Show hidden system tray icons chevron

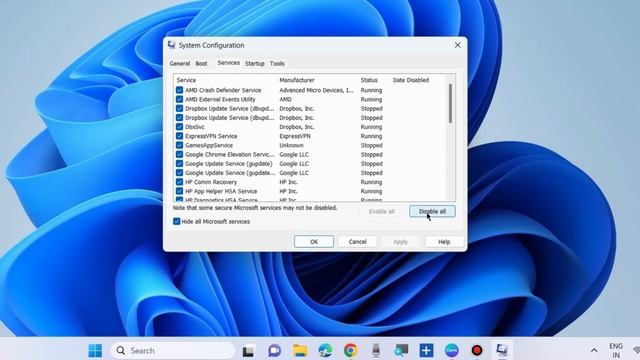coord(594,350)
